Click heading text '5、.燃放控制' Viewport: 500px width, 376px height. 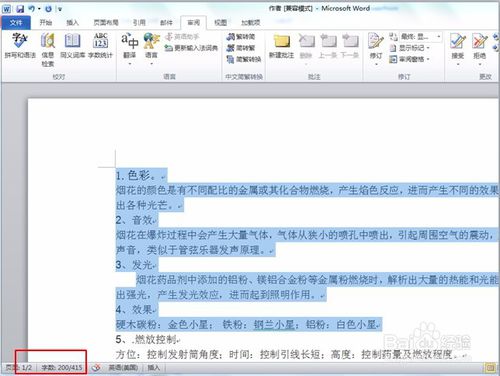(146, 340)
